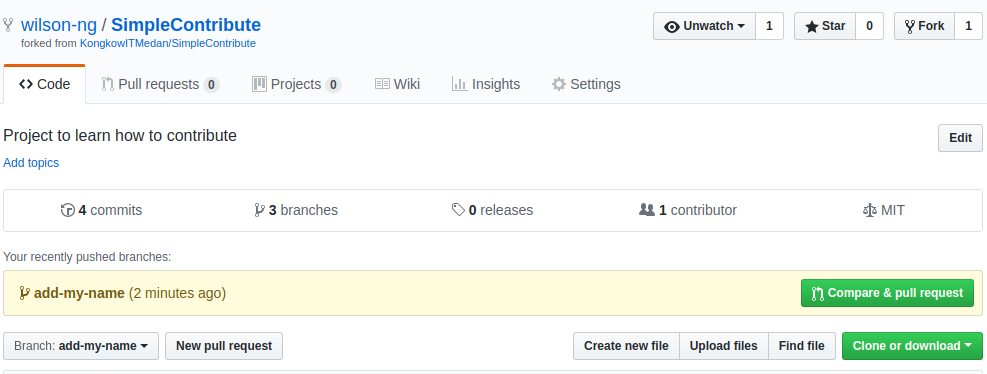Click the Fork count number

pos(969,26)
